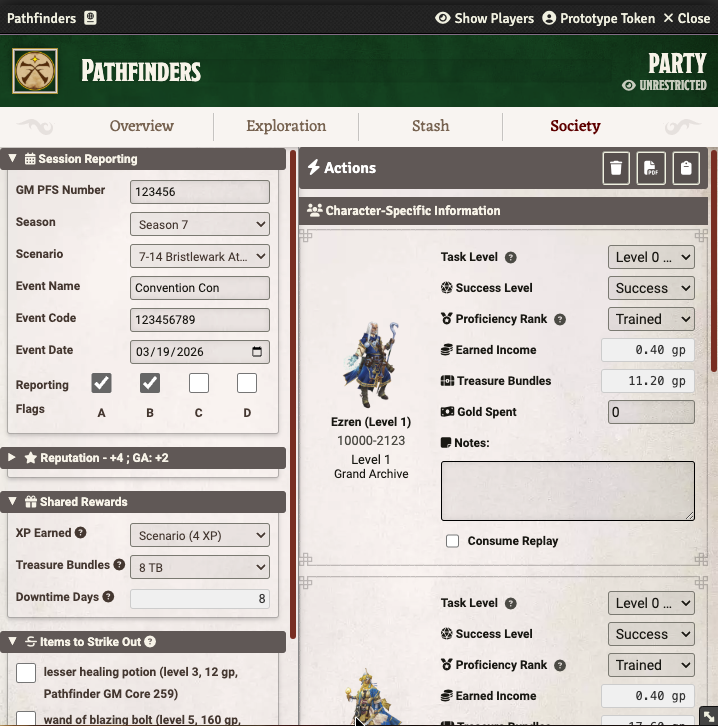
Task: Switch to the Exploration tab
Action: point(286,125)
